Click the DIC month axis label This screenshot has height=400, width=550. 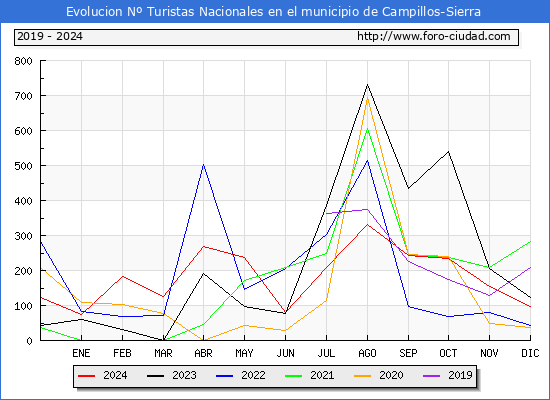pyautogui.click(x=530, y=353)
